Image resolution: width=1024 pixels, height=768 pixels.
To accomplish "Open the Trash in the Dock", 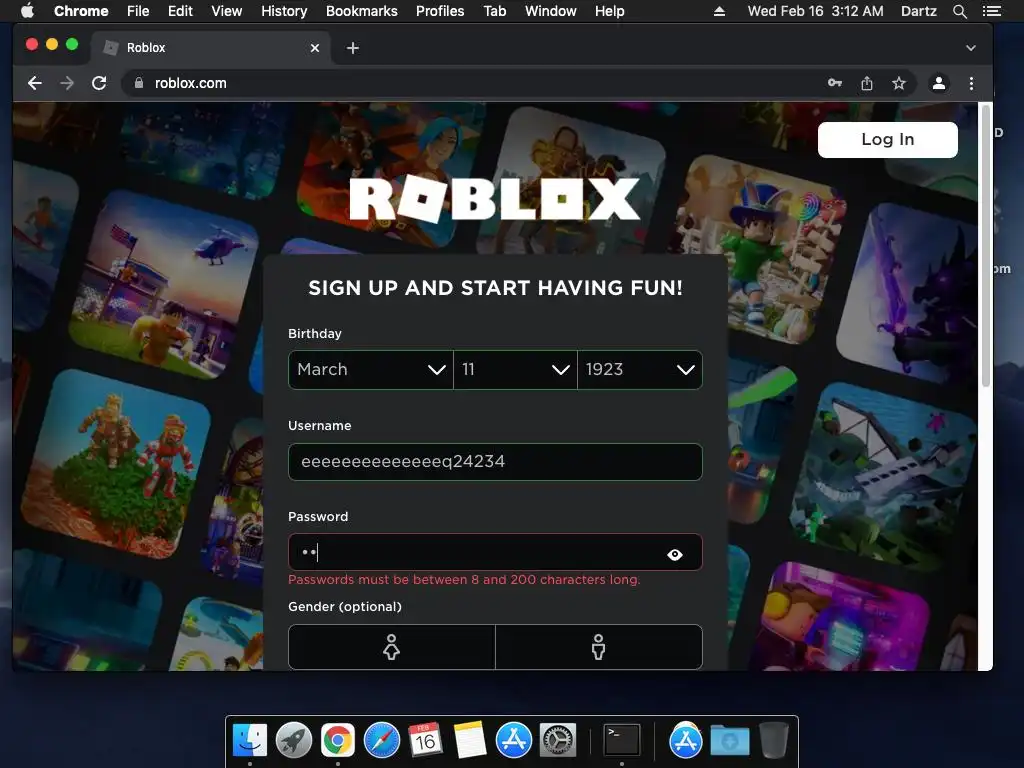I will (774, 741).
